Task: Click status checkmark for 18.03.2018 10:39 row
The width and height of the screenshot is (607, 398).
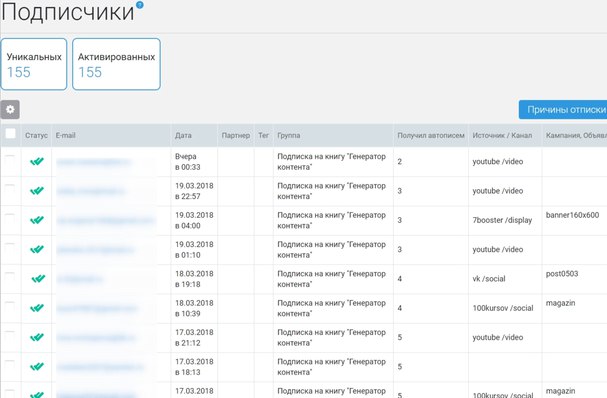Action: 37,308
